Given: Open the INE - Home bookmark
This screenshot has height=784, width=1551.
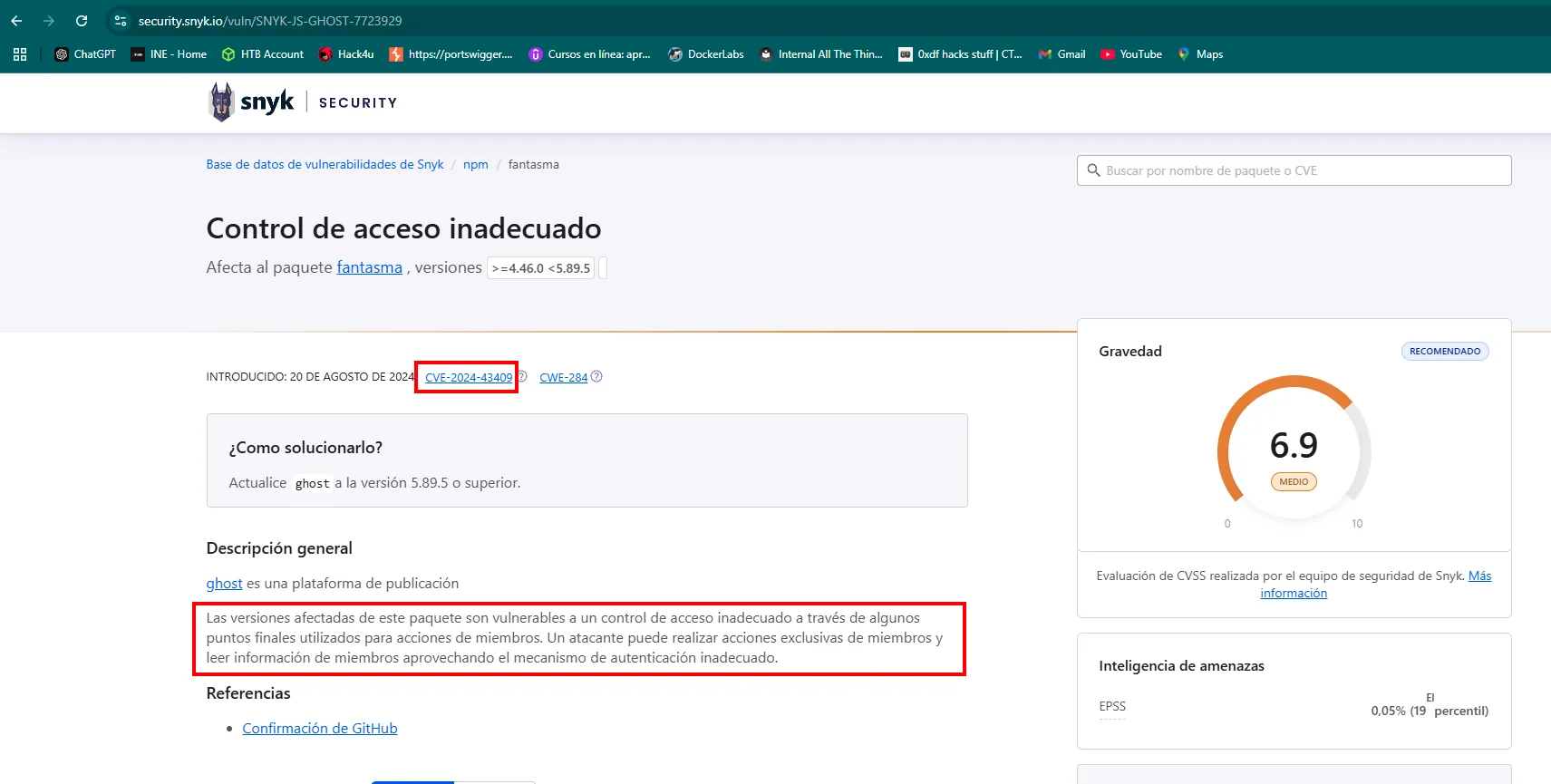Looking at the screenshot, I should (169, 54).
